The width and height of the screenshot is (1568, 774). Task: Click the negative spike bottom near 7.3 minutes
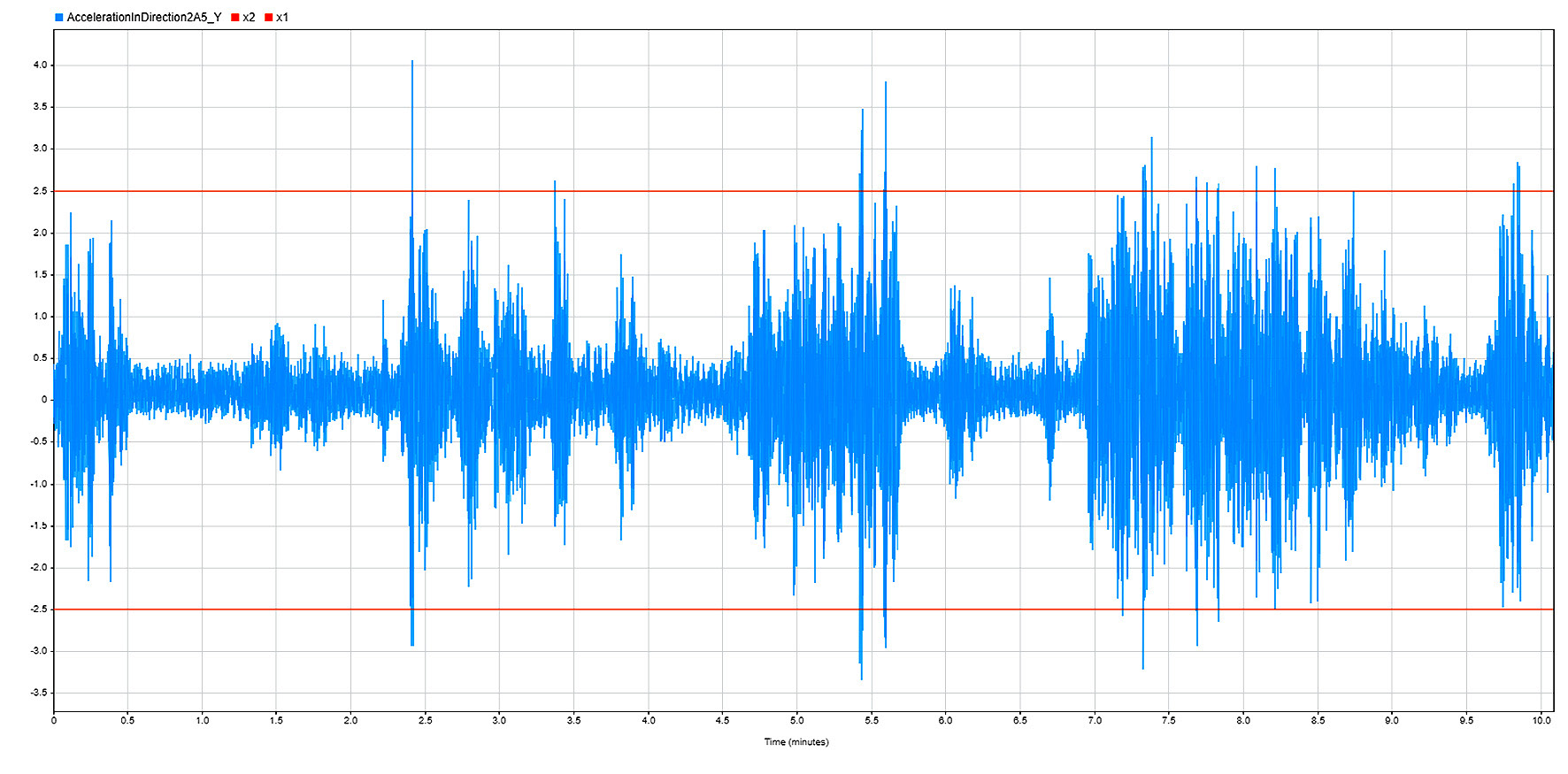(1143, 667)
